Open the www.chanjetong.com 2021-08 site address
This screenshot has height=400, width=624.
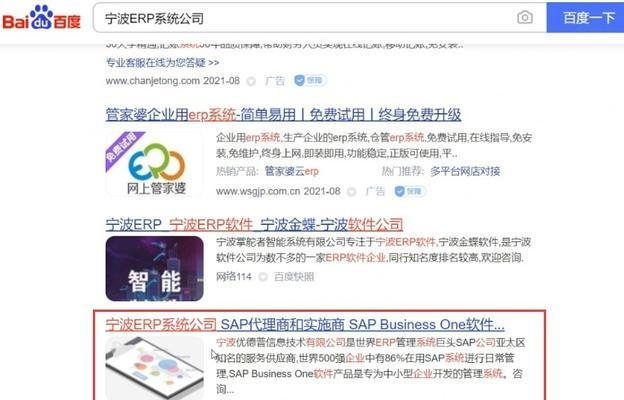coord(173,81)
